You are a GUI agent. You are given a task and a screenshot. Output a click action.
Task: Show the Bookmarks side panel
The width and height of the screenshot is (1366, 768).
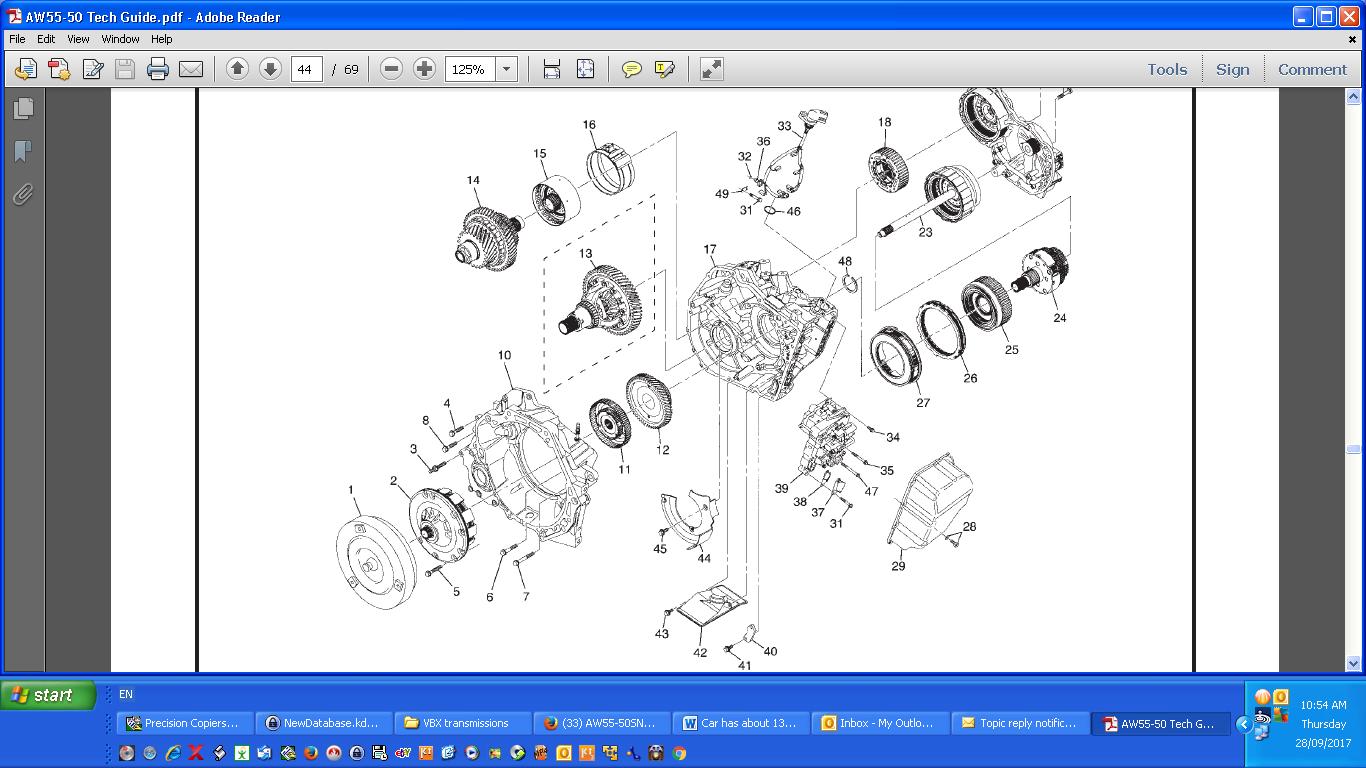[23, 151]
